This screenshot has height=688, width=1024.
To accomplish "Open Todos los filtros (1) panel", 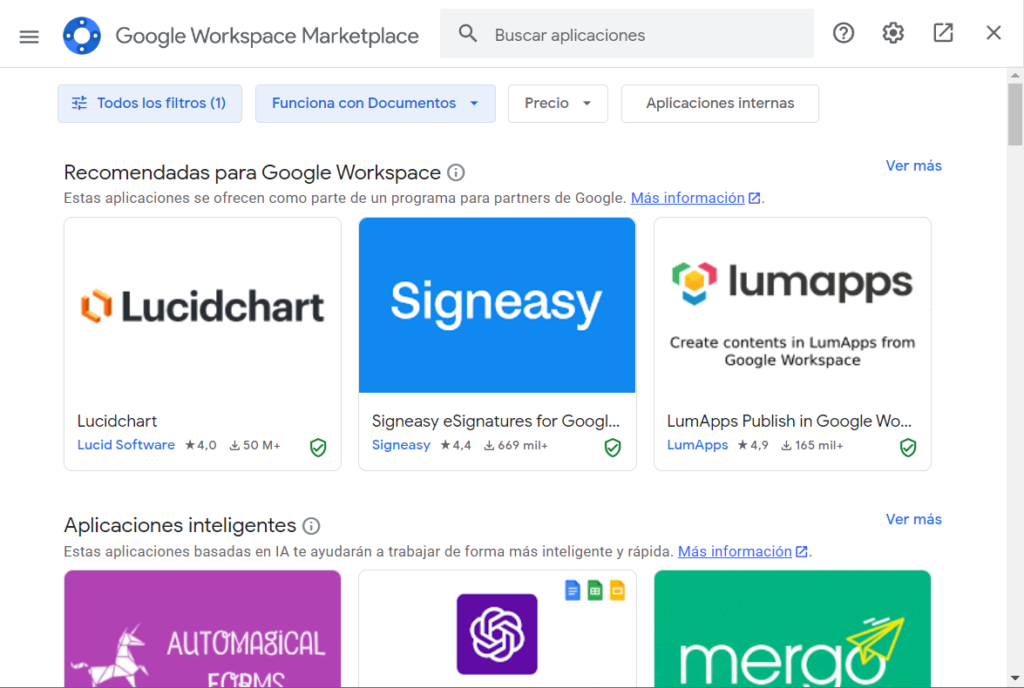I will coord(149,103).
